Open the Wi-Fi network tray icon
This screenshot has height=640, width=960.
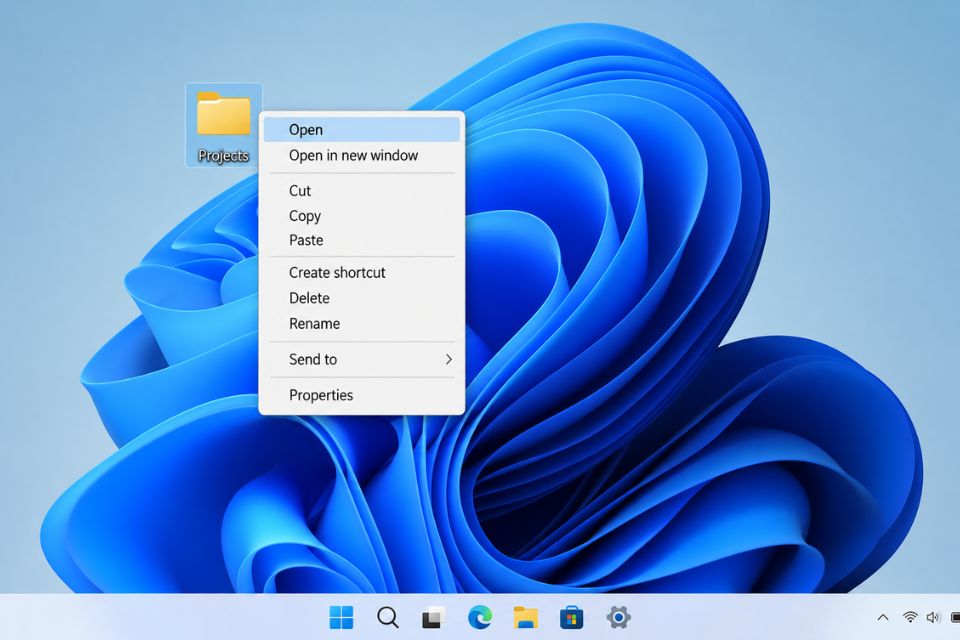pos(910,617)
